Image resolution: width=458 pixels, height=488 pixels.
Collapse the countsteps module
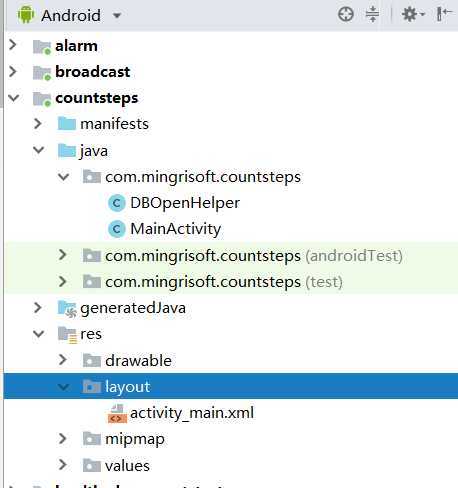(x=14, y=98)
